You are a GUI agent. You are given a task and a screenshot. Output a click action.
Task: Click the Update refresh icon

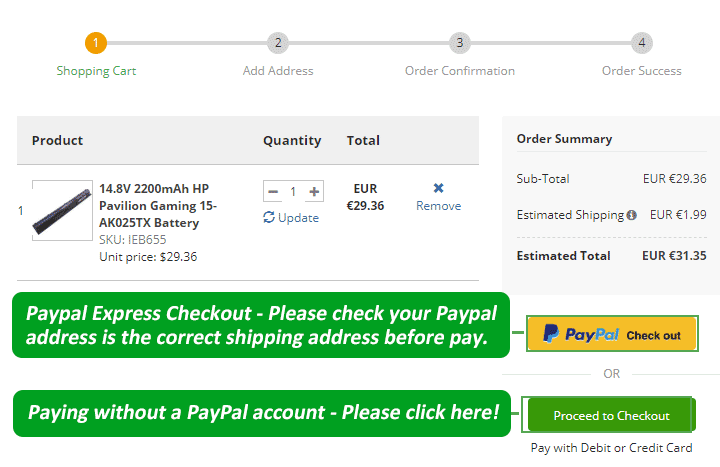269,217
